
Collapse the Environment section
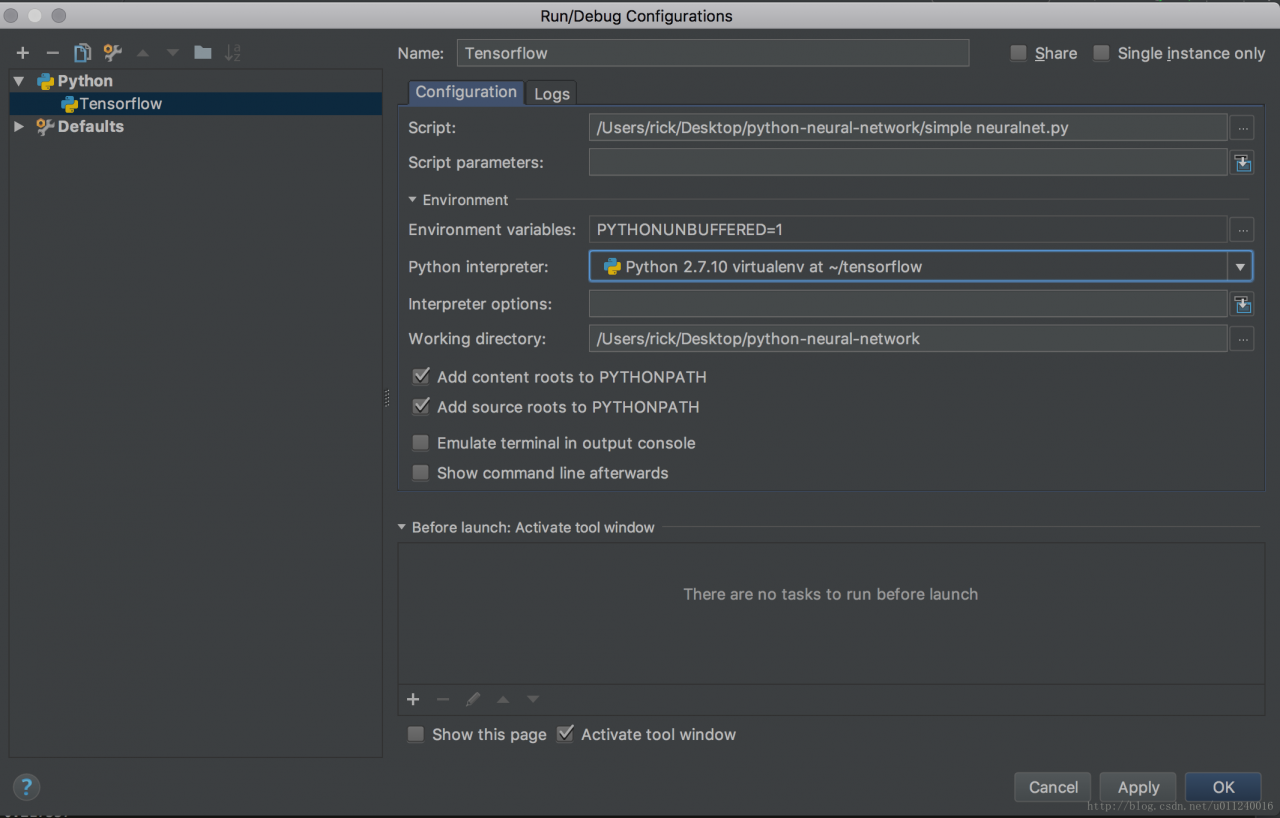point(413,200)
